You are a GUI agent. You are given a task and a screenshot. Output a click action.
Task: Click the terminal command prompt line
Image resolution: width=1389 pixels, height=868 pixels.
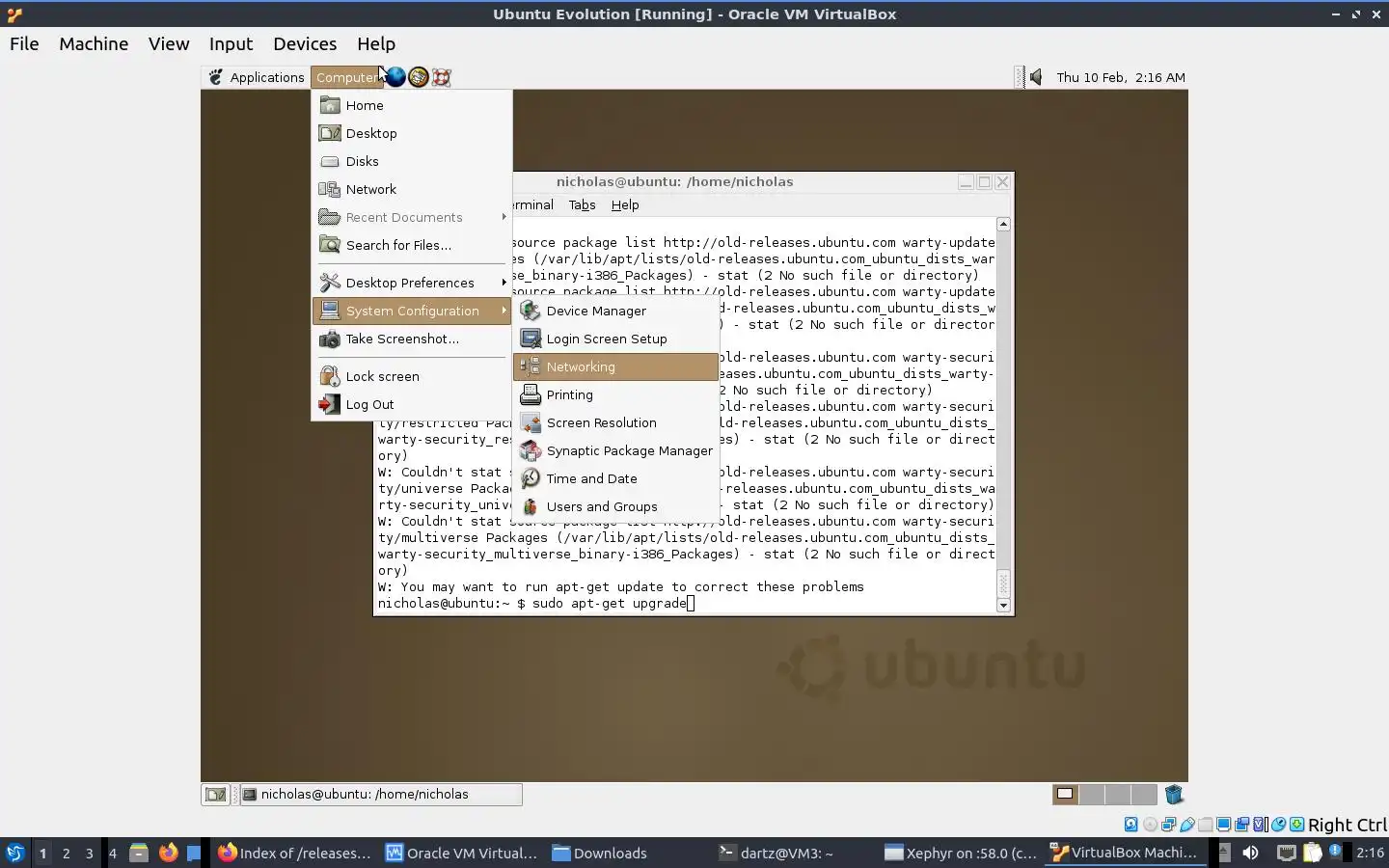tap(536, 603)
